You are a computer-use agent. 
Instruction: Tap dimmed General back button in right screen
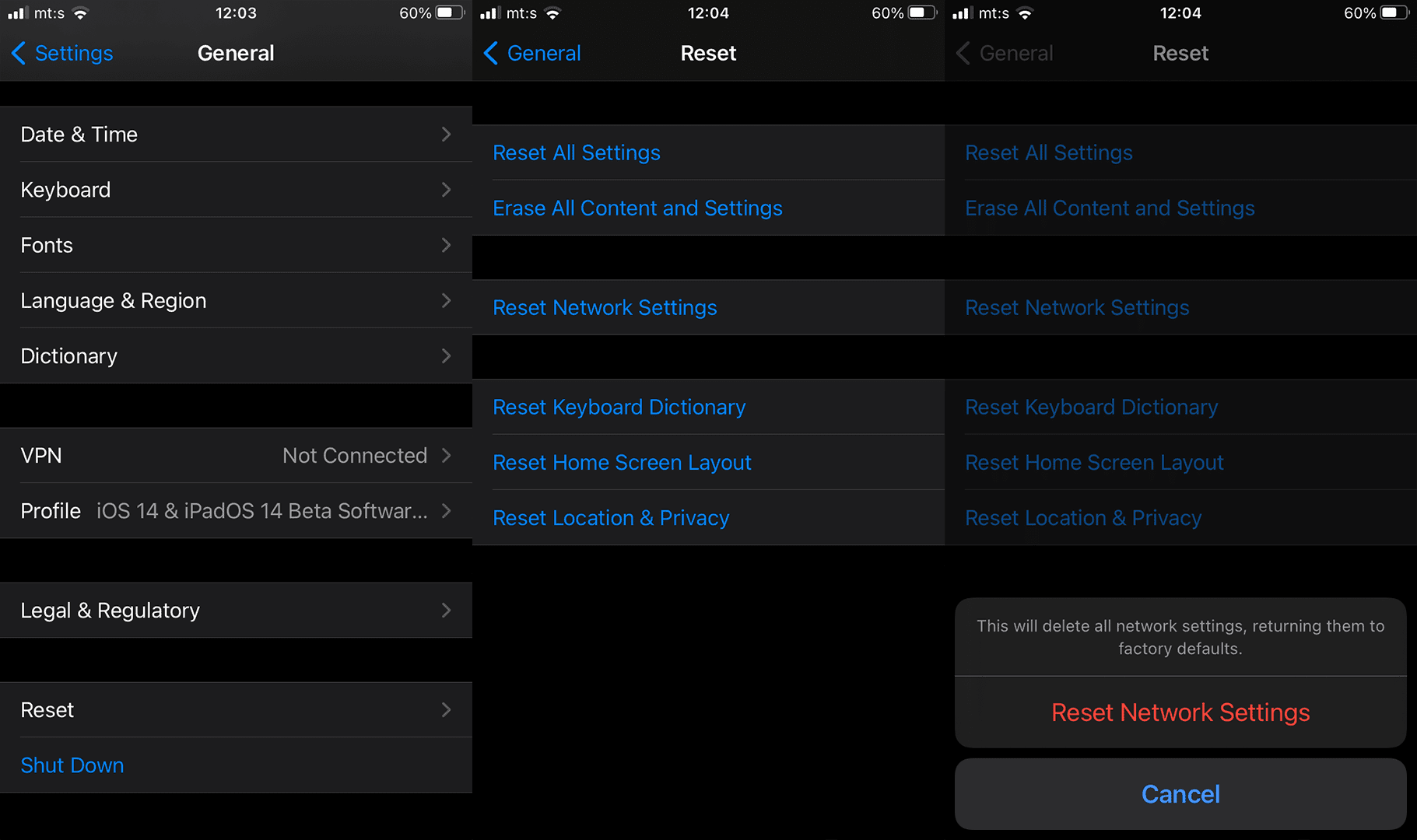pos(1005,53)
